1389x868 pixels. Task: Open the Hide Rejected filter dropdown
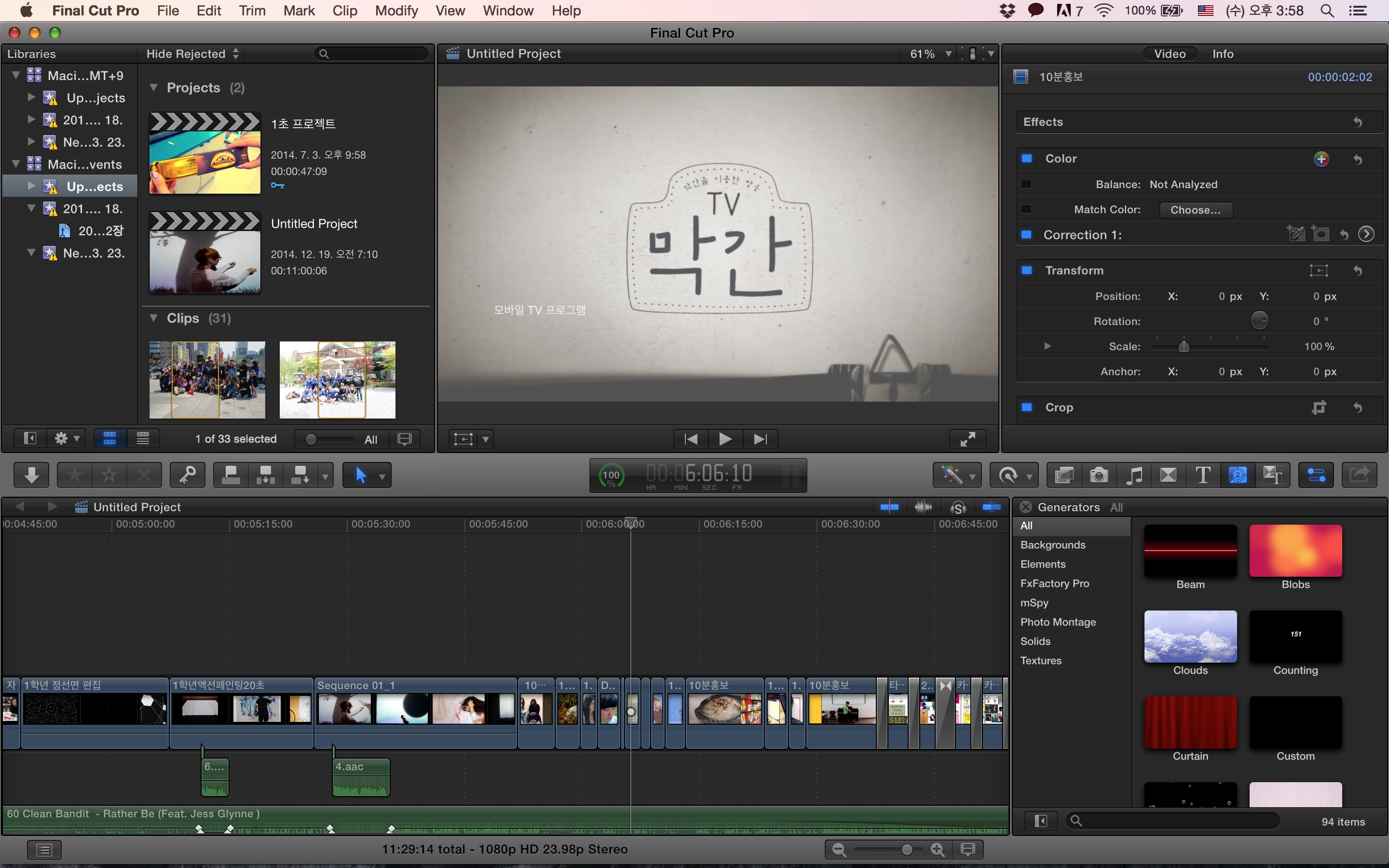click(192, 54)
